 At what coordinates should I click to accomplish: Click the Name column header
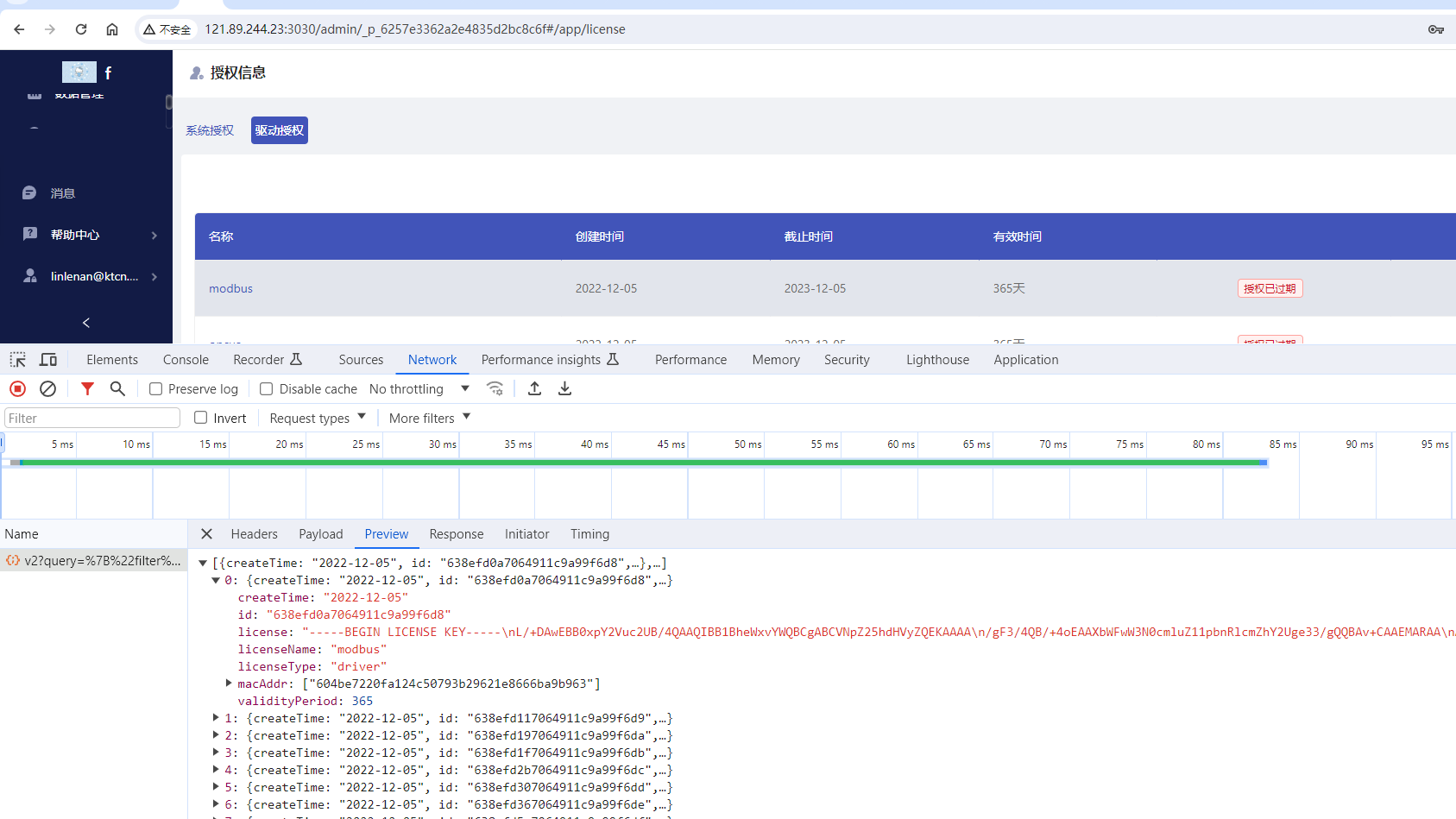point(93,534)
